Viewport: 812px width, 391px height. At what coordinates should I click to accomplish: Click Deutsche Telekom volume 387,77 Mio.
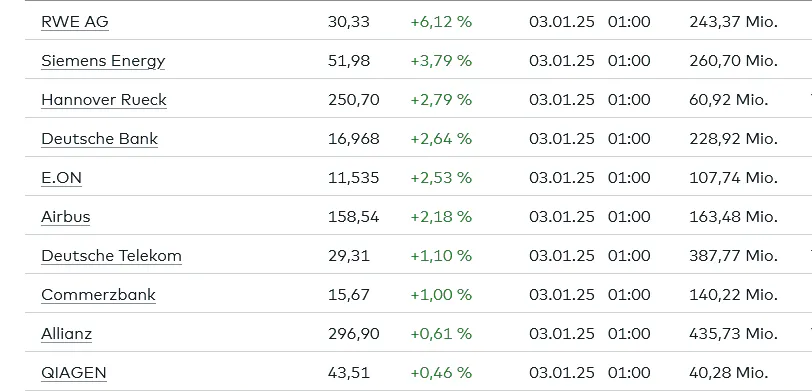(733, 255)
